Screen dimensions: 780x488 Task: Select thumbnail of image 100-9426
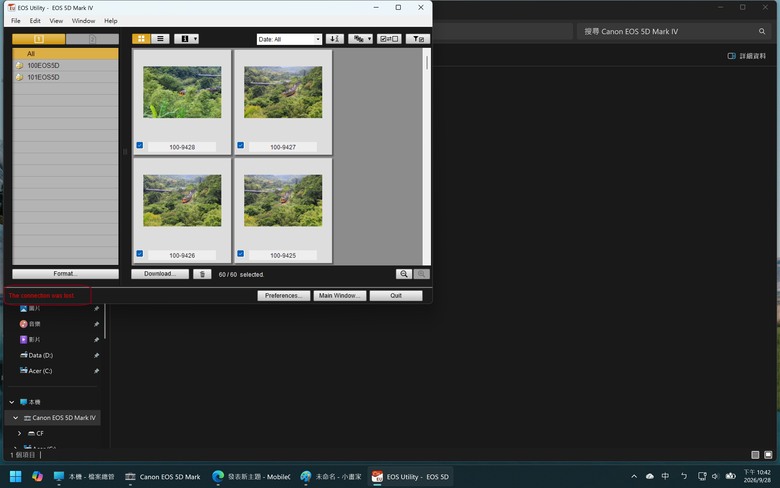tap(182, 200)
